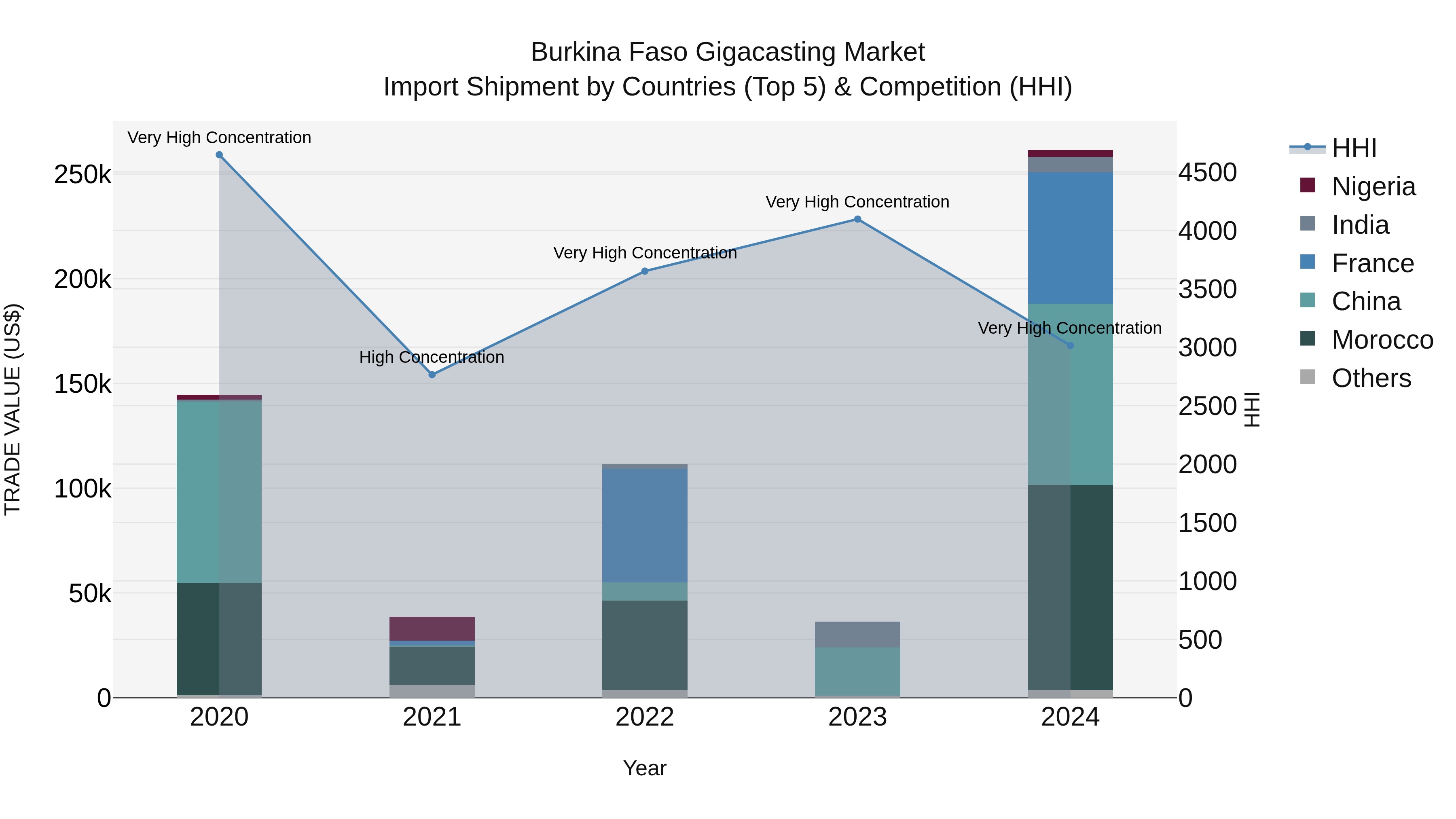
Task: Click the 2024 x-axis label
Action: [x=1070, y=717]
